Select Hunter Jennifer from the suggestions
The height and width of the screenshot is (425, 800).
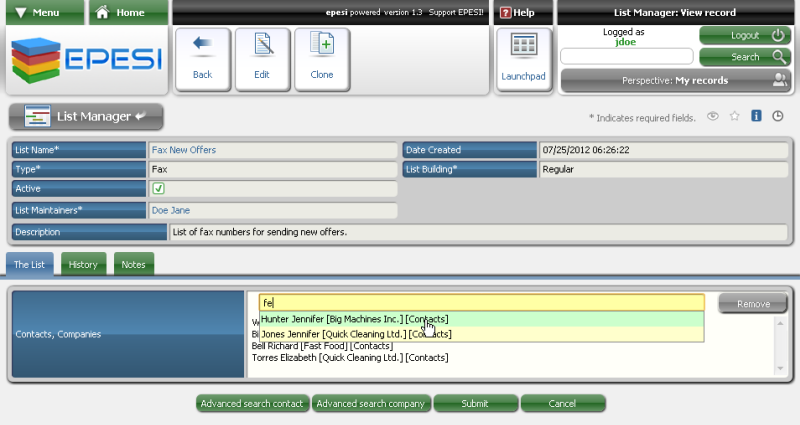[x=354, y=319]
